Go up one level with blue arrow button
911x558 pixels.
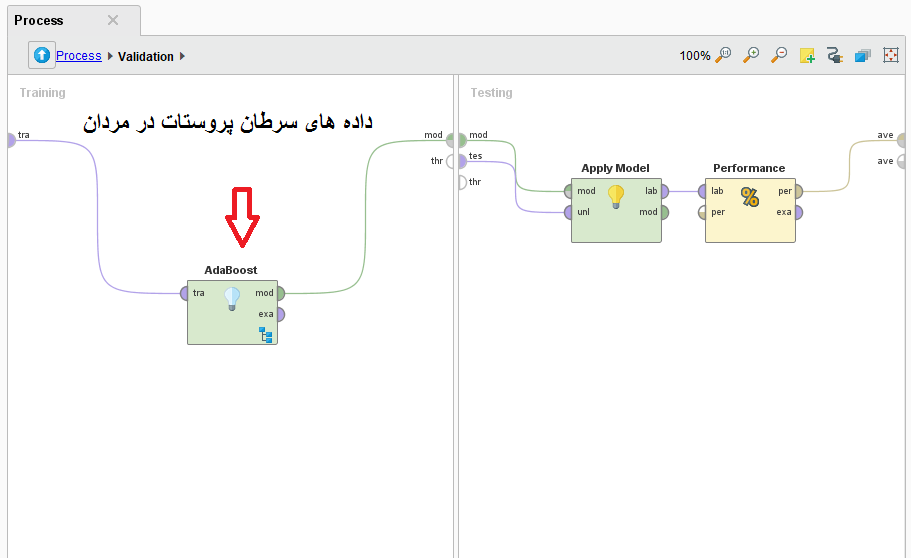[x=41, y=56]
